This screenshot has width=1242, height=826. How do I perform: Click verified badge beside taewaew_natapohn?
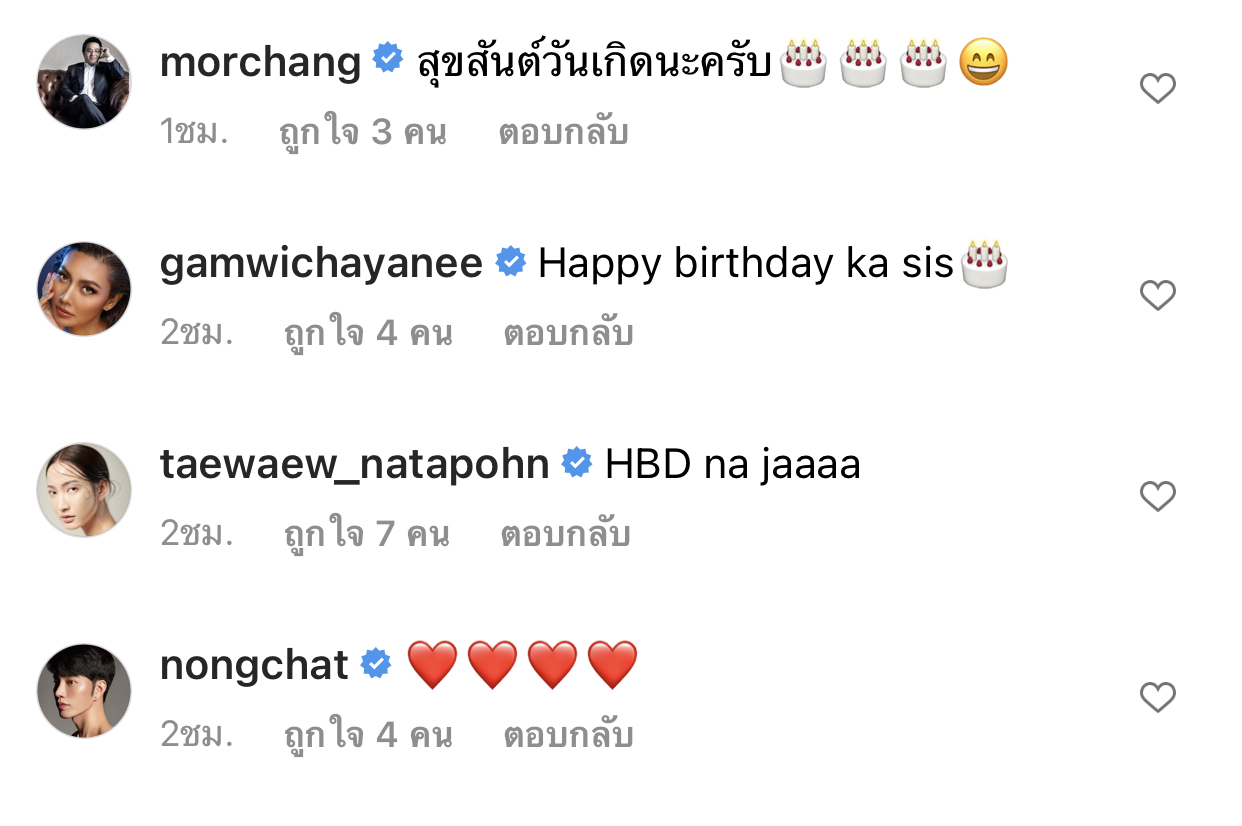coord(577,463)
